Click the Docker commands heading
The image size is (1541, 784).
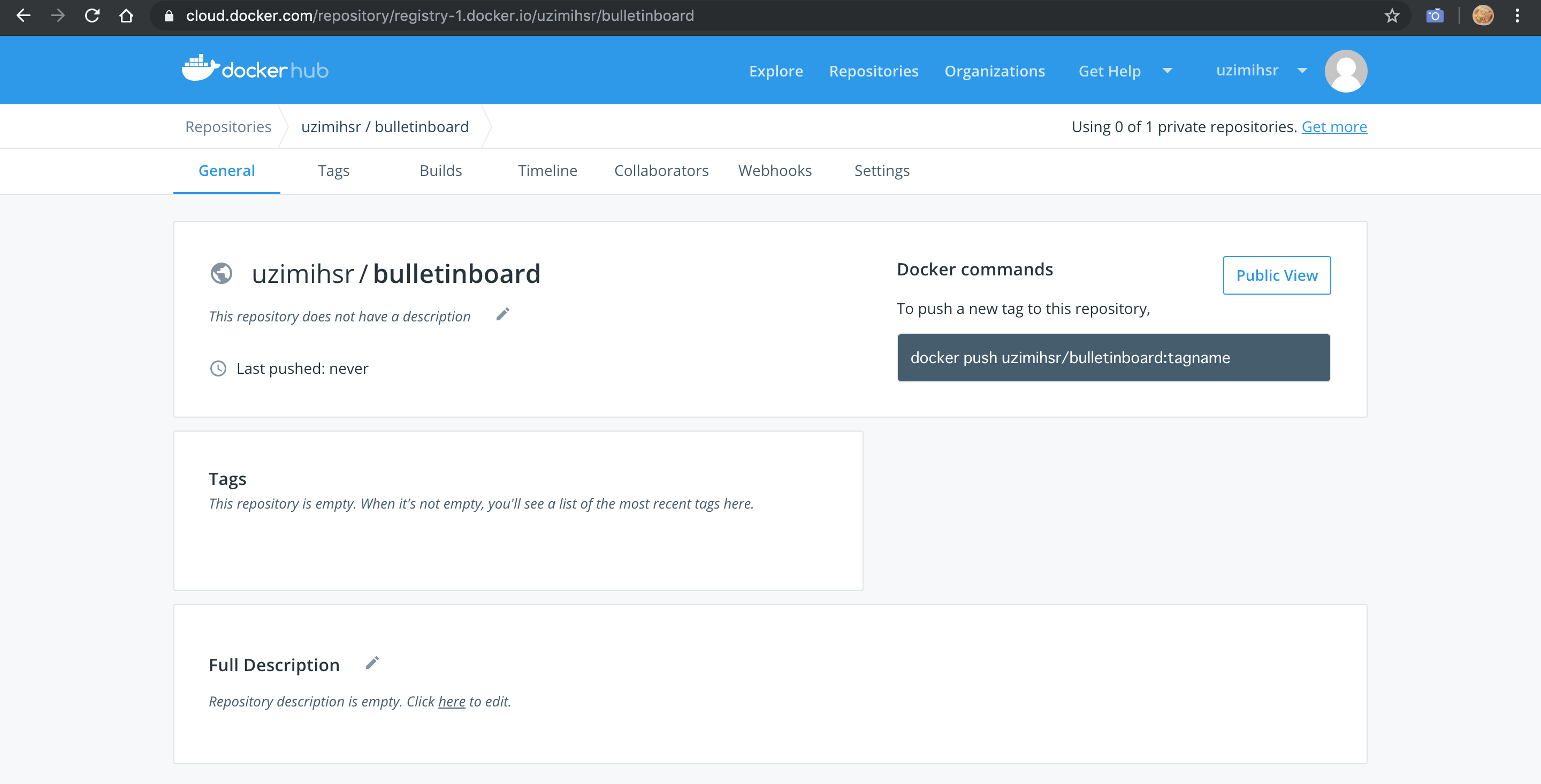click(974, 270)
